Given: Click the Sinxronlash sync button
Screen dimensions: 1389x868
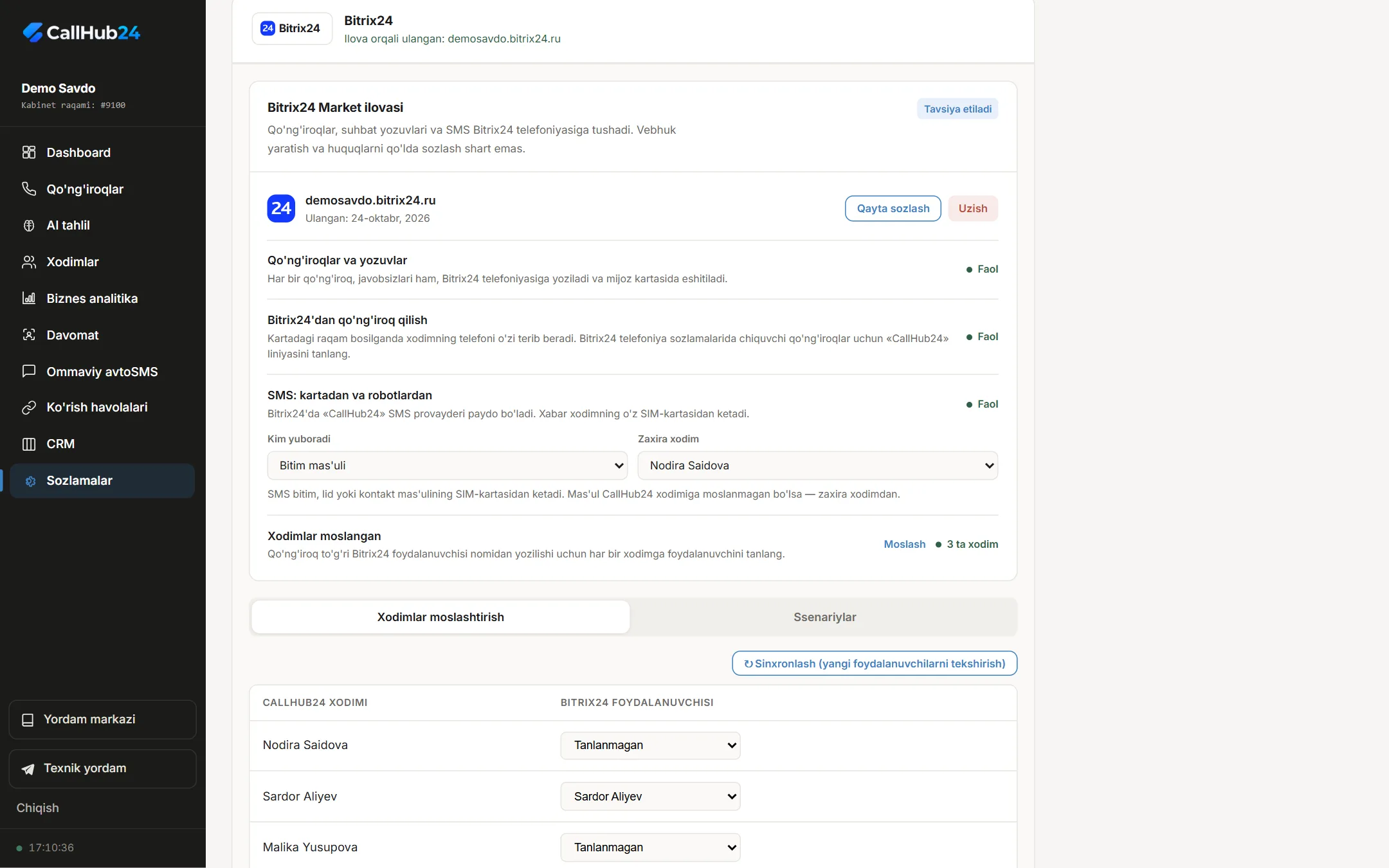Looking at the screenshot, I should [875, 664].
